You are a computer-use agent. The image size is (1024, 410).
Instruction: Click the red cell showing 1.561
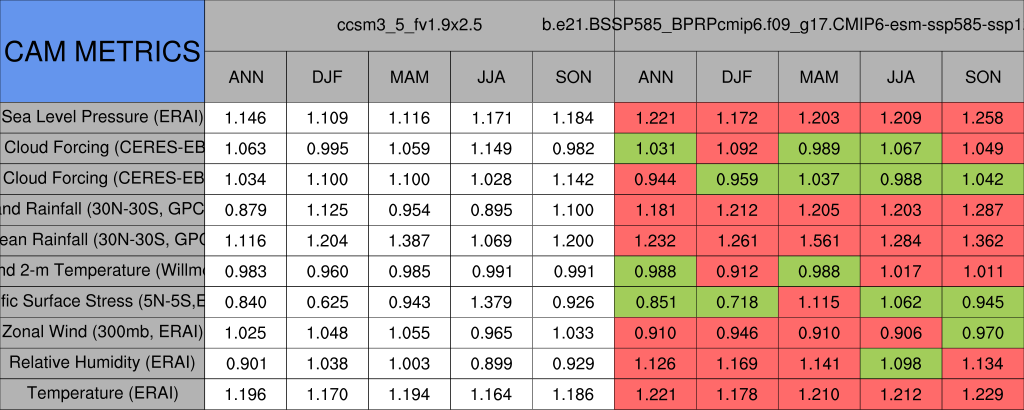[x=819, y=240]
